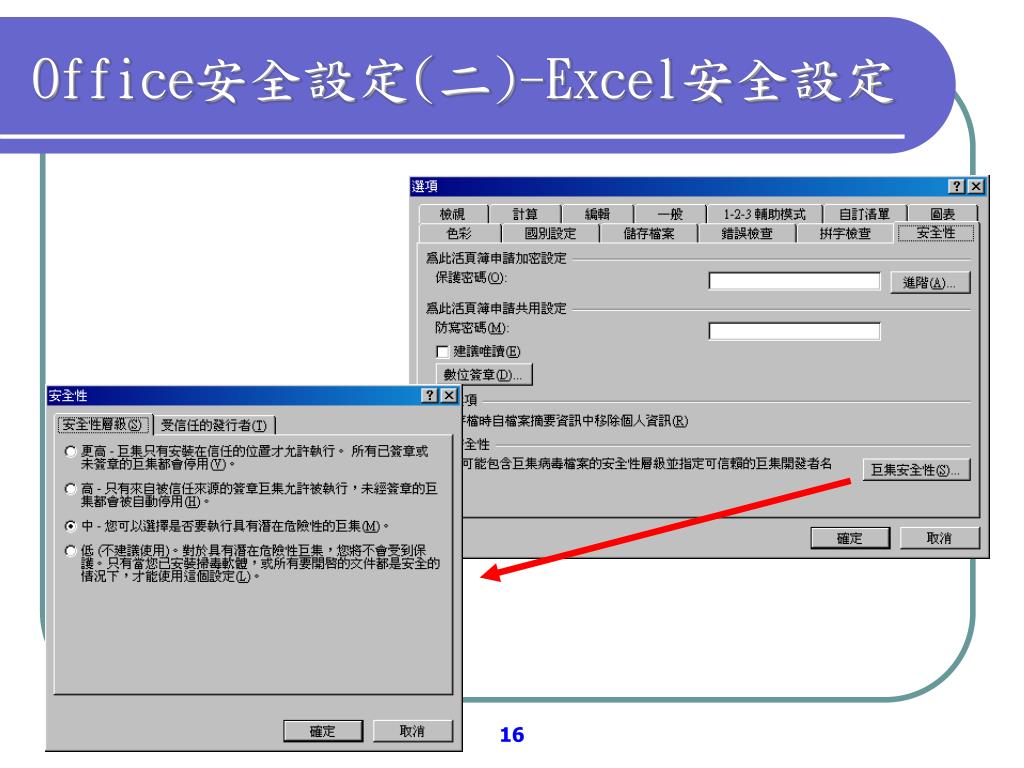Choose the 更高 security level radio
The height and width of the screenshot is (768, 1024).
click(71, 451)
